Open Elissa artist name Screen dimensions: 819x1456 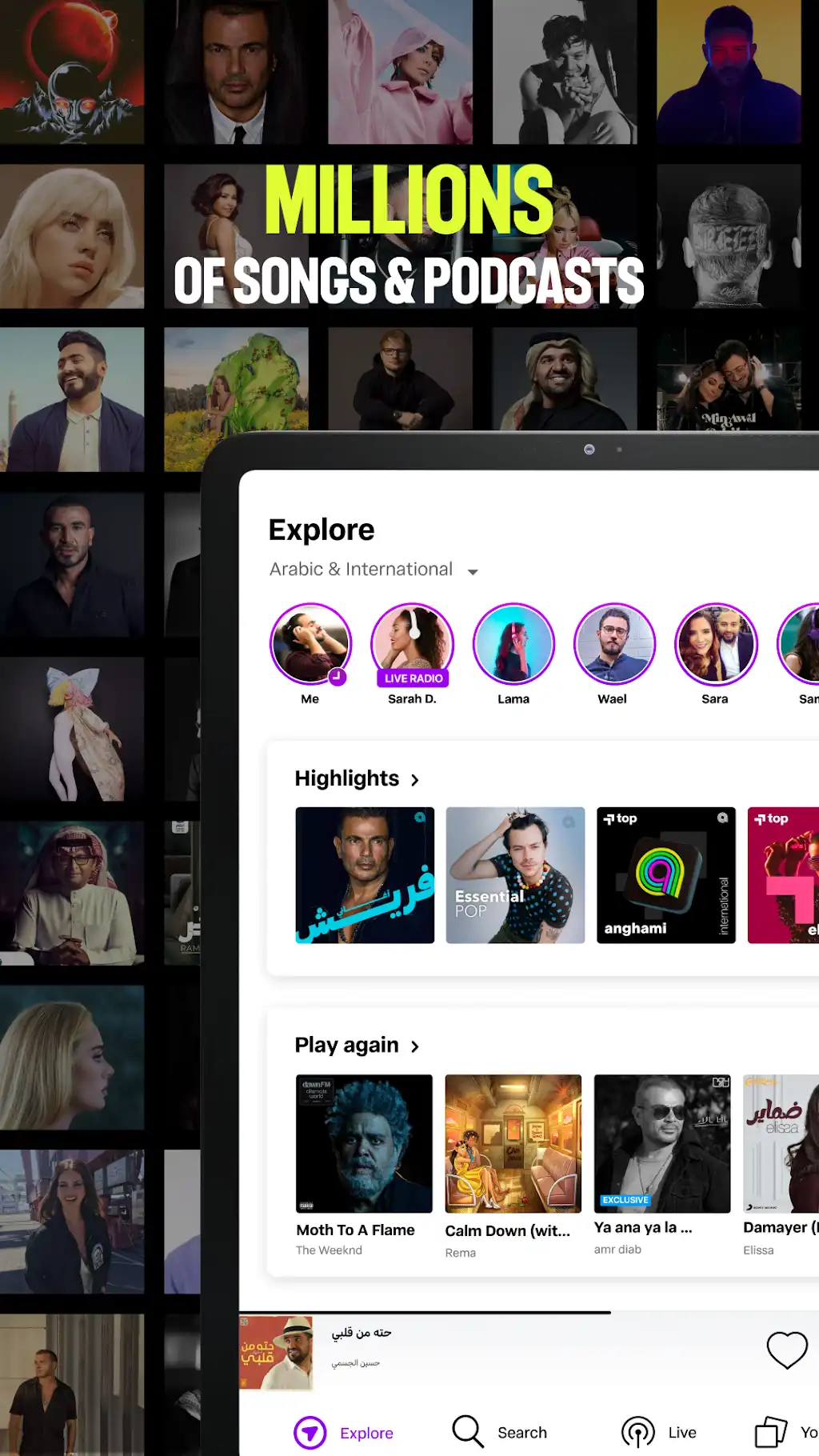(758, 1250)
